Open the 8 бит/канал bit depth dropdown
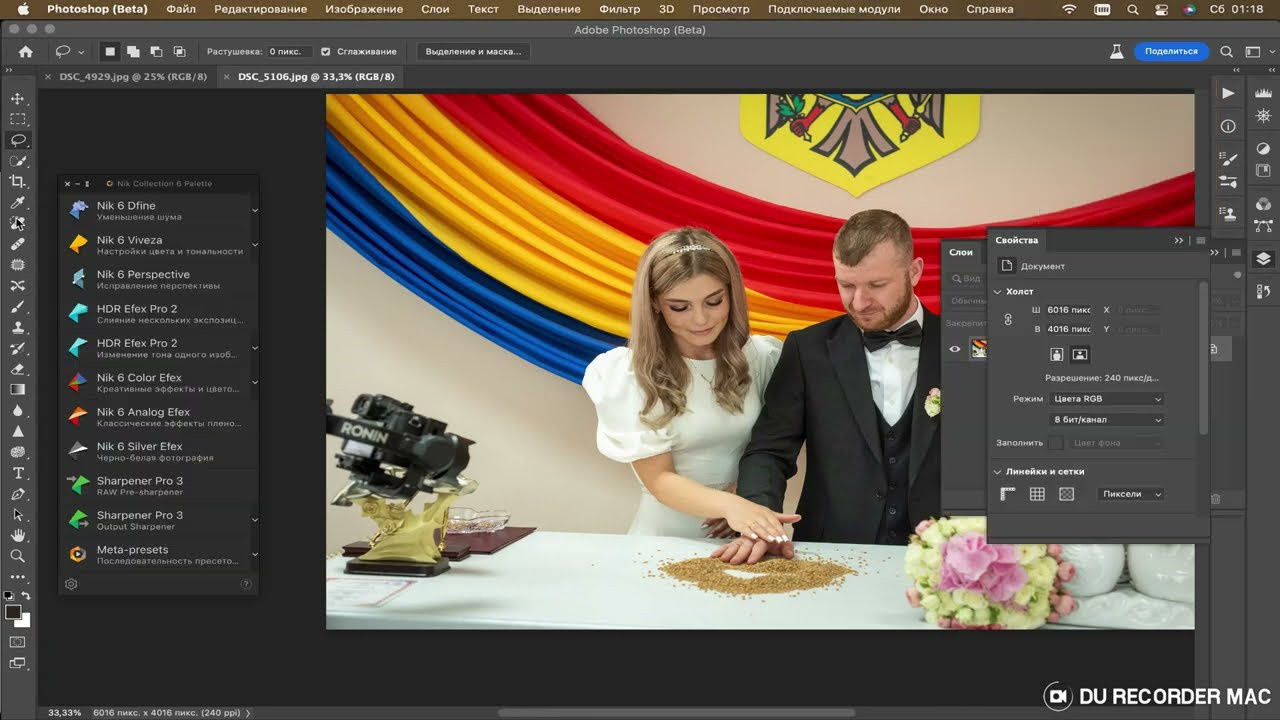Image resolution: width=1280 pixels, height=720 pixels. pos(1106,420)
